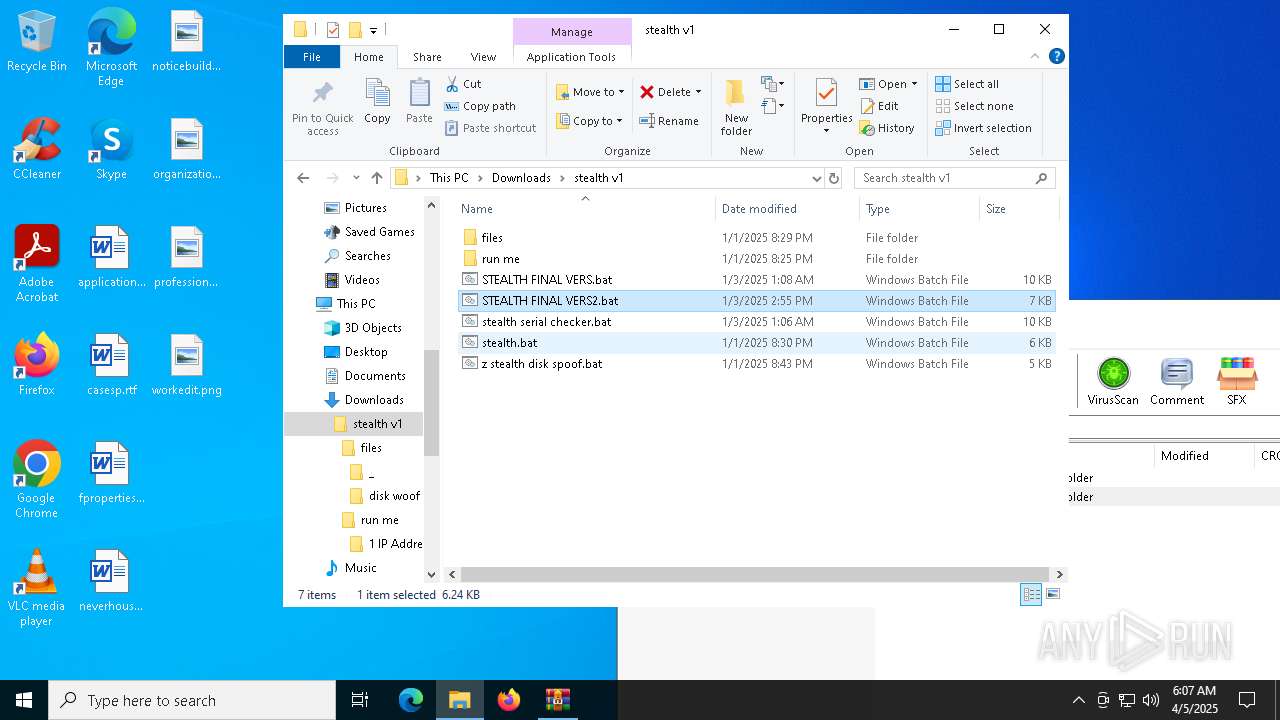1280x720 pixels.
Task: Expand the Open button dropdown
Action: [x=914, y=84]
